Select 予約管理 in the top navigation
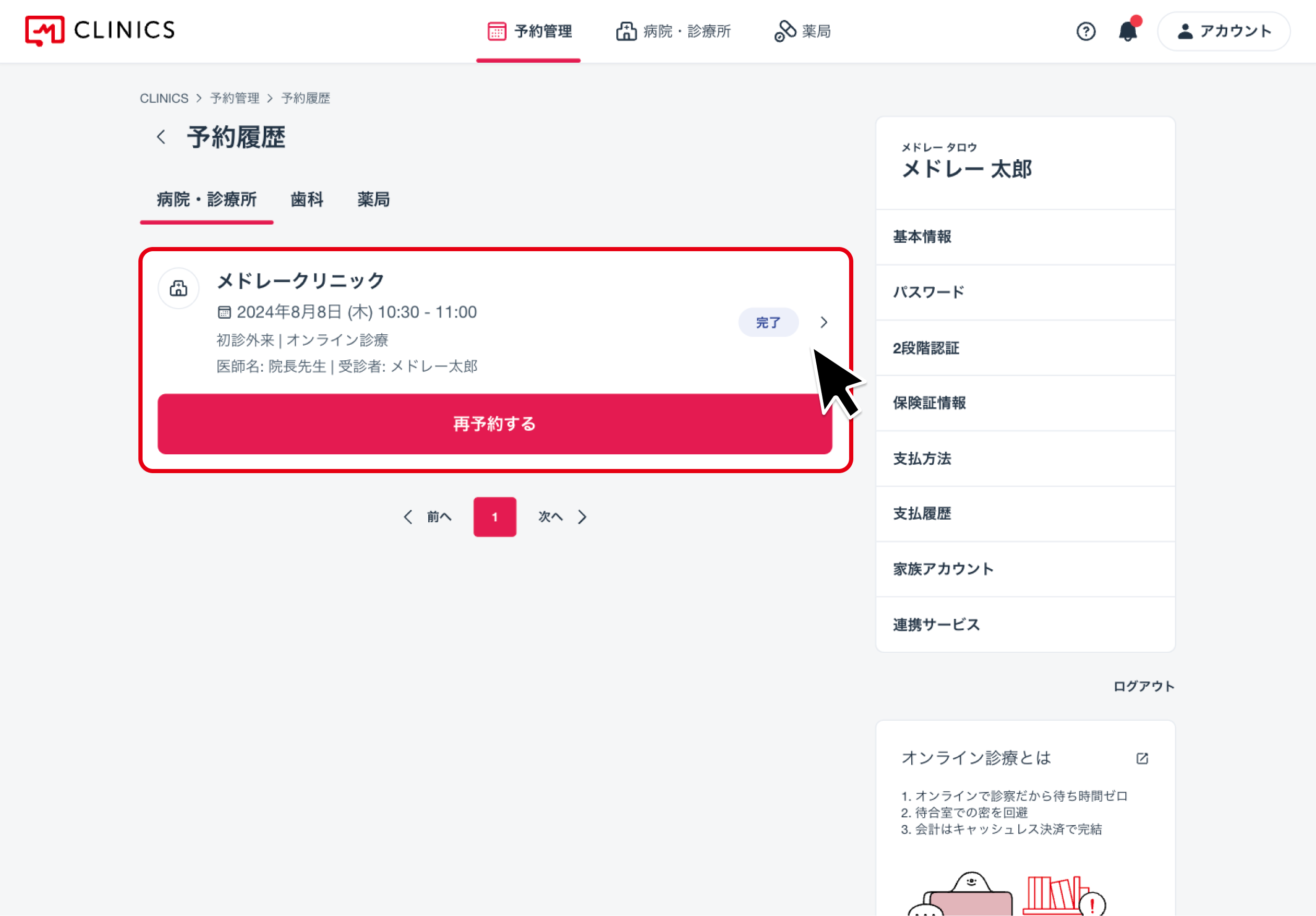This screenshot has height=916, width=1316. click(x=528, y=31)
